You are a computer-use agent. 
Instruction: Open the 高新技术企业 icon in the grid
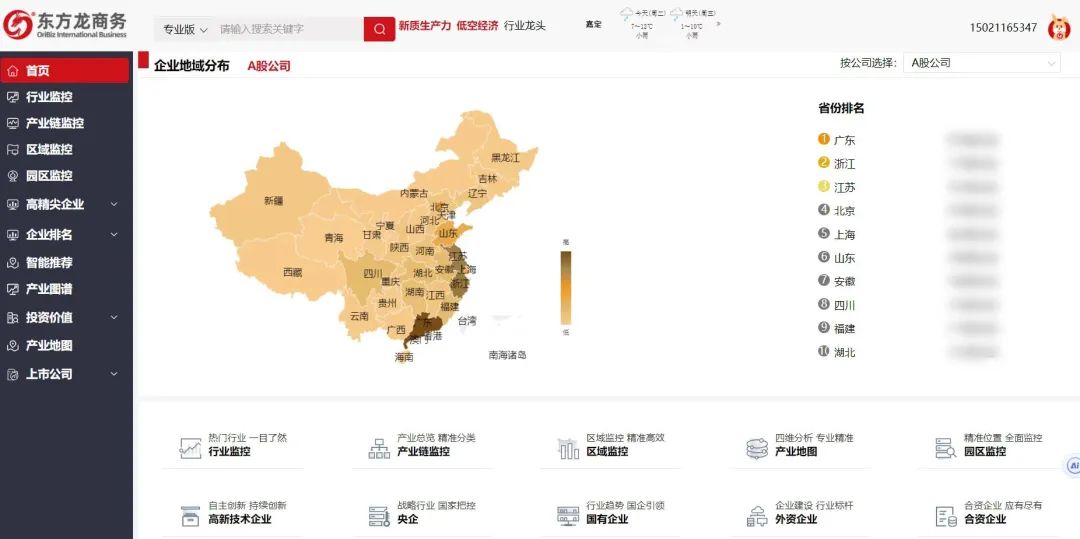click(190, 516)
